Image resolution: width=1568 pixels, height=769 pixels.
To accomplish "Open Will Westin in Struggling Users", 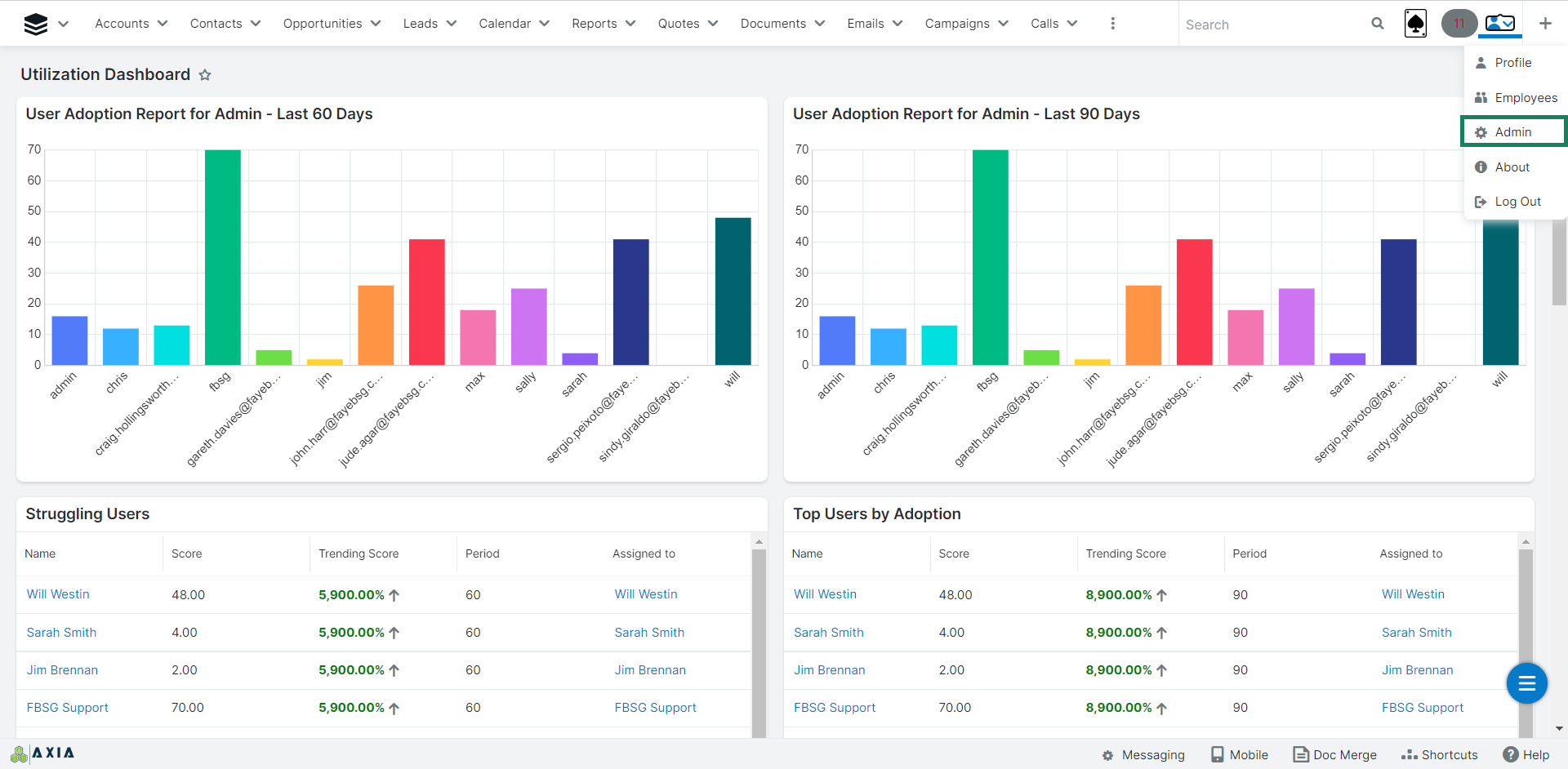I will 58,594.
